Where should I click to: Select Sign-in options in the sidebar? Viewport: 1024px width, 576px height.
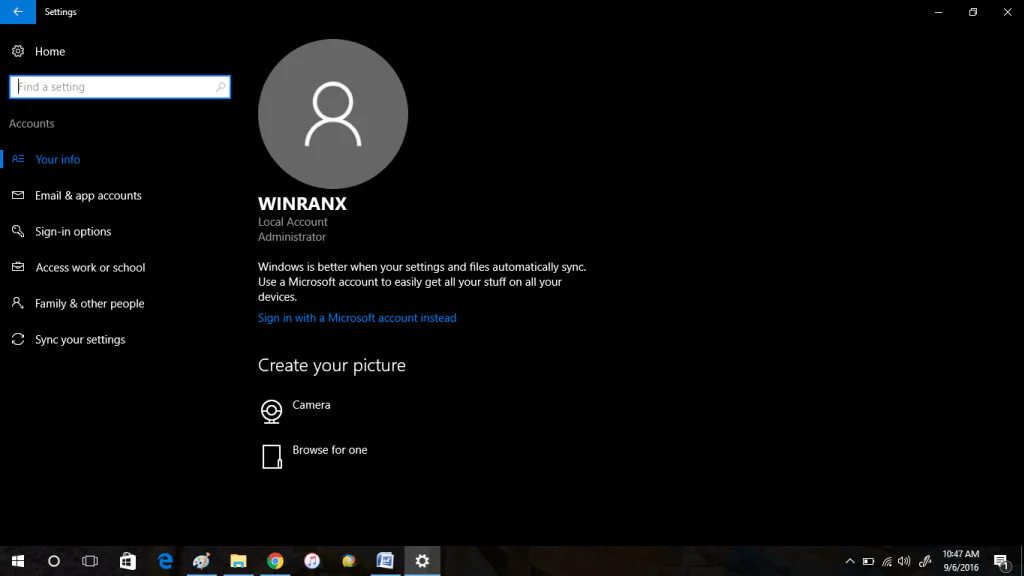73,232
